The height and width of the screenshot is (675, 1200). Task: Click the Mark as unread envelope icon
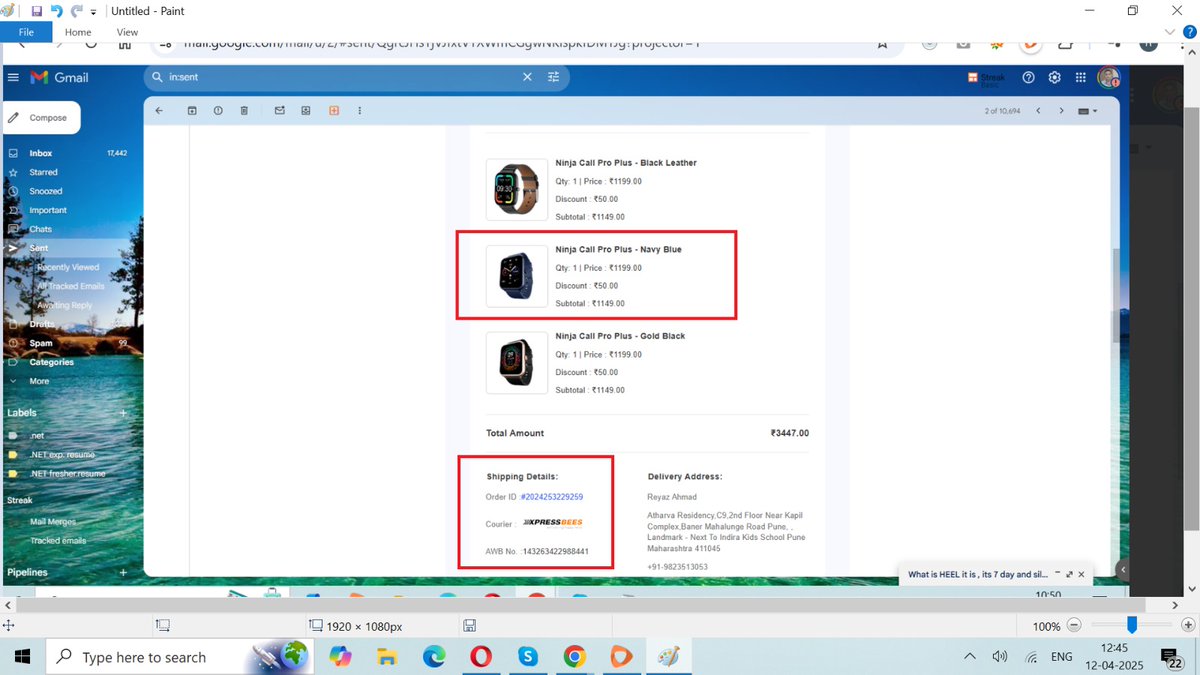click(280, 110)
